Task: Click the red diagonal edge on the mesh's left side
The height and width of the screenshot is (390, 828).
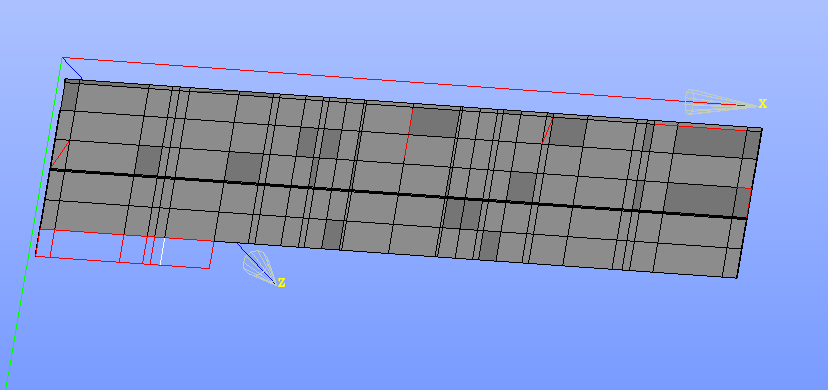Action: pos(60,154)
